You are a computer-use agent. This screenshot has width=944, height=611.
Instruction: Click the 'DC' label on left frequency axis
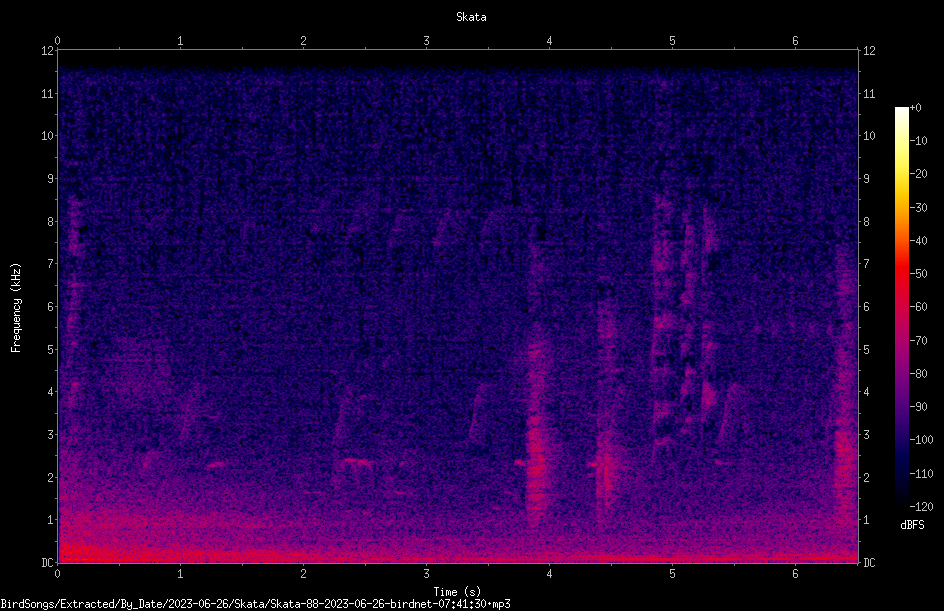tap(47, 562)
